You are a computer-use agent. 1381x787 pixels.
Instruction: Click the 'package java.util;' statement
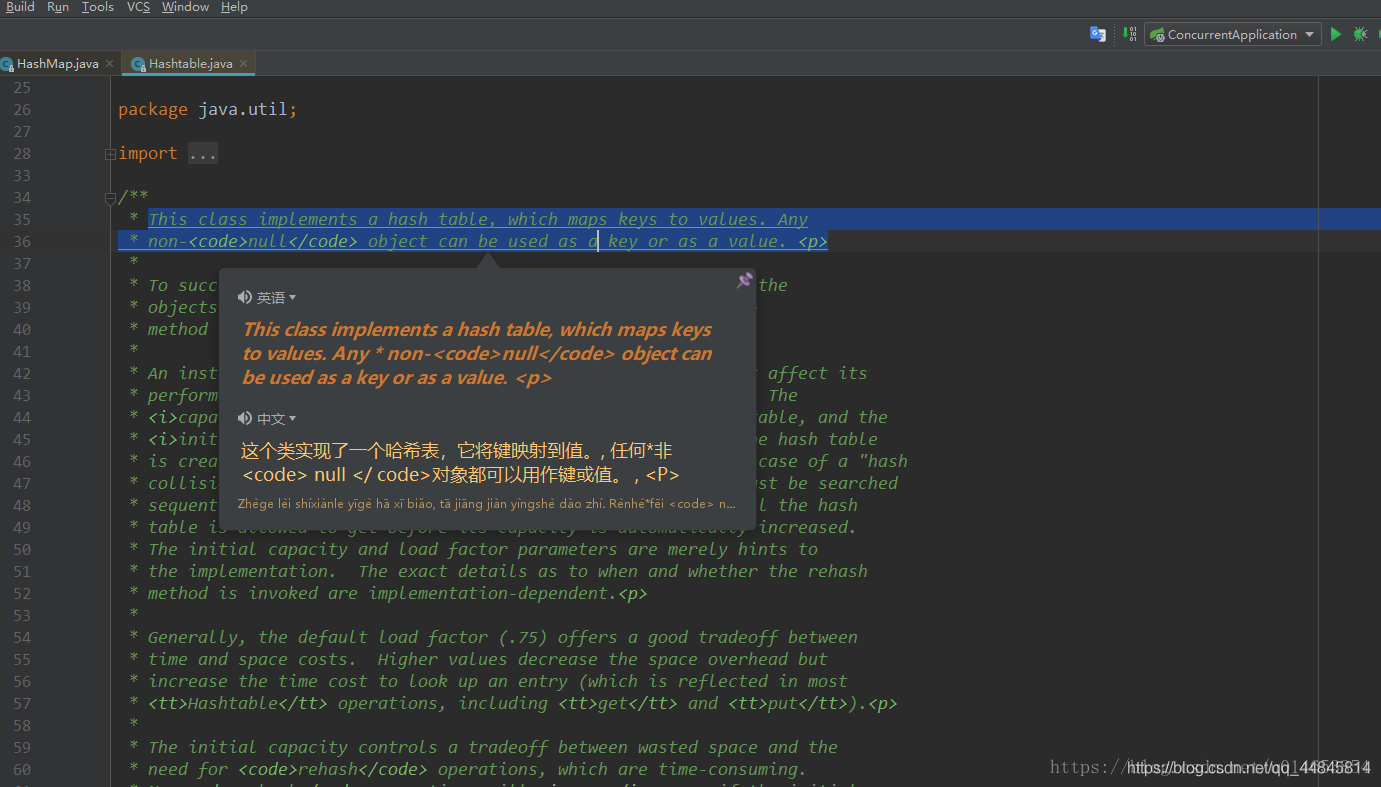pos(207,110)
